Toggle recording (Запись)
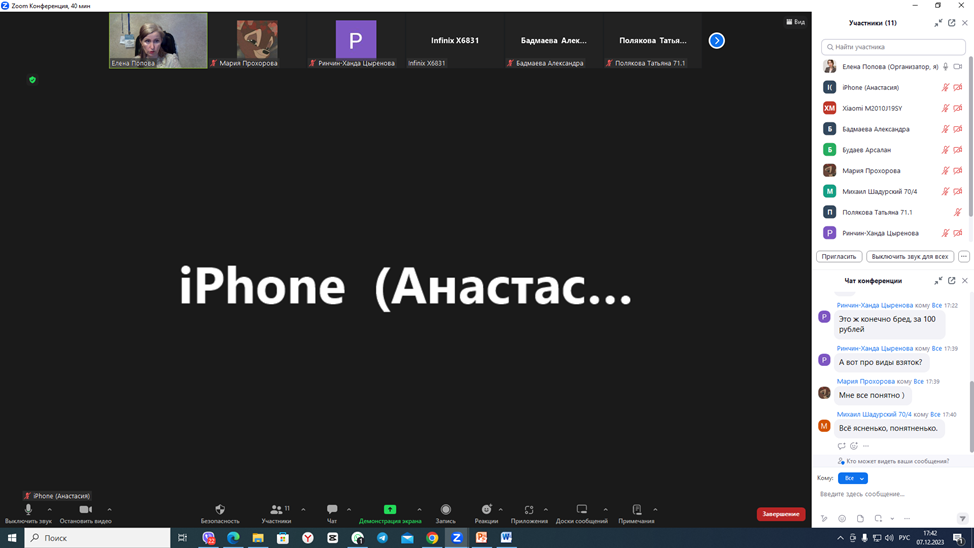The image size is (974, 548). (445, 513)
